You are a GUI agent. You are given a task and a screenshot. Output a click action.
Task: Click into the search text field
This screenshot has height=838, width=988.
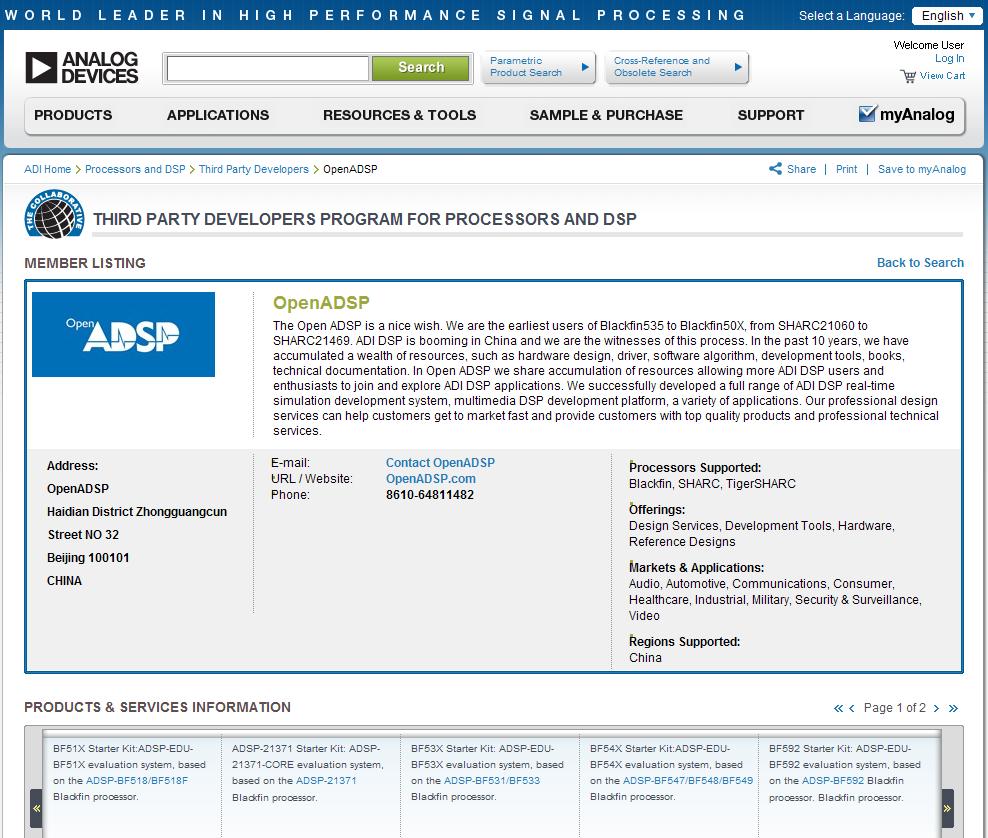268,68
